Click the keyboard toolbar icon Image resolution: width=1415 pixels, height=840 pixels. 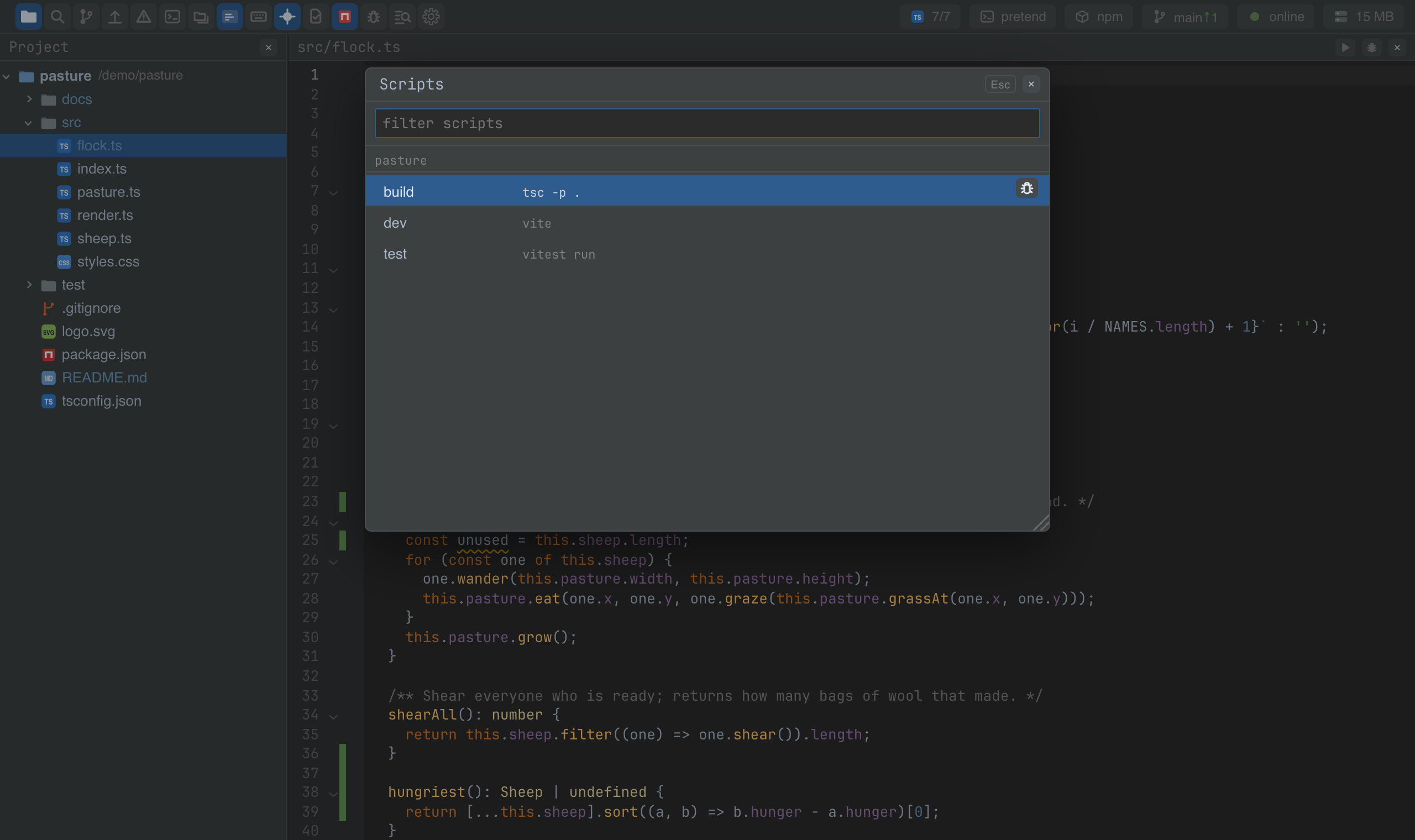259,17
